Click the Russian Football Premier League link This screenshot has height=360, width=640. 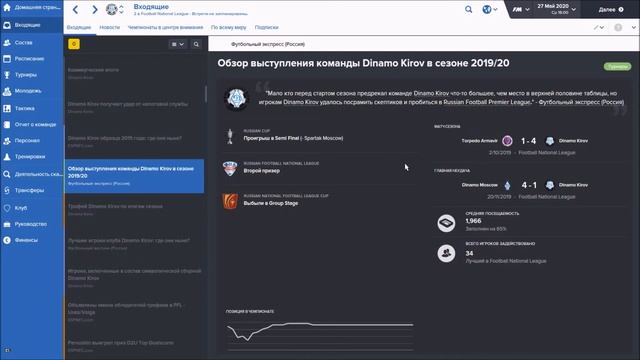coord(487,102)
